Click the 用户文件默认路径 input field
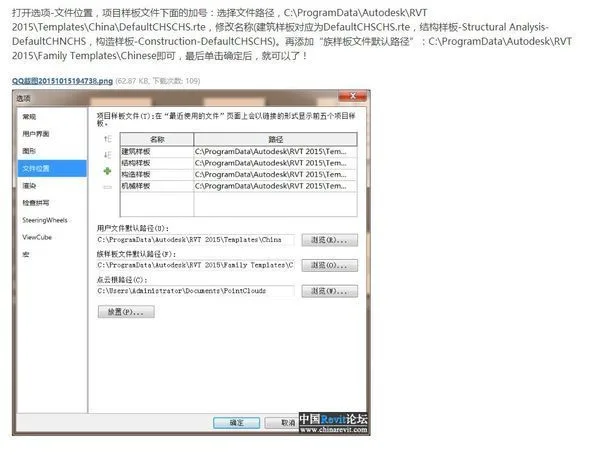This screenshot has height=455, width=600. pos(196,240)
